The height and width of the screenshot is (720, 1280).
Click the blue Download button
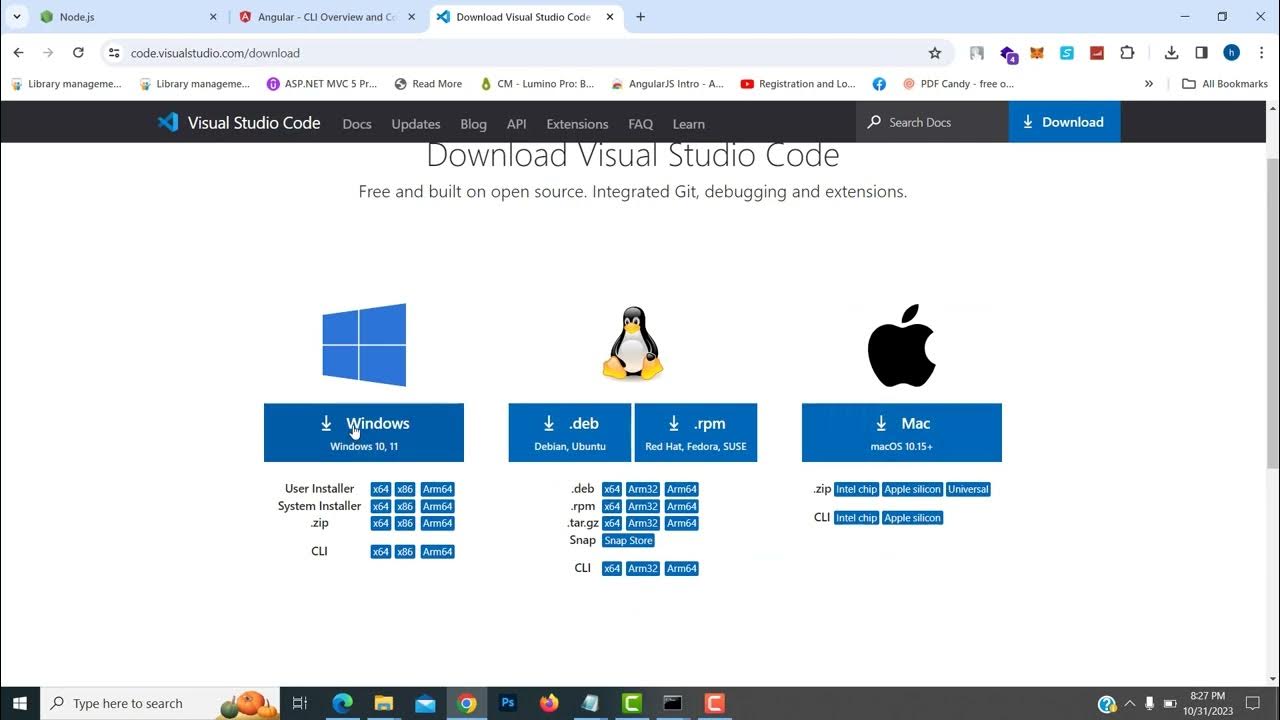click(1064, 121)
